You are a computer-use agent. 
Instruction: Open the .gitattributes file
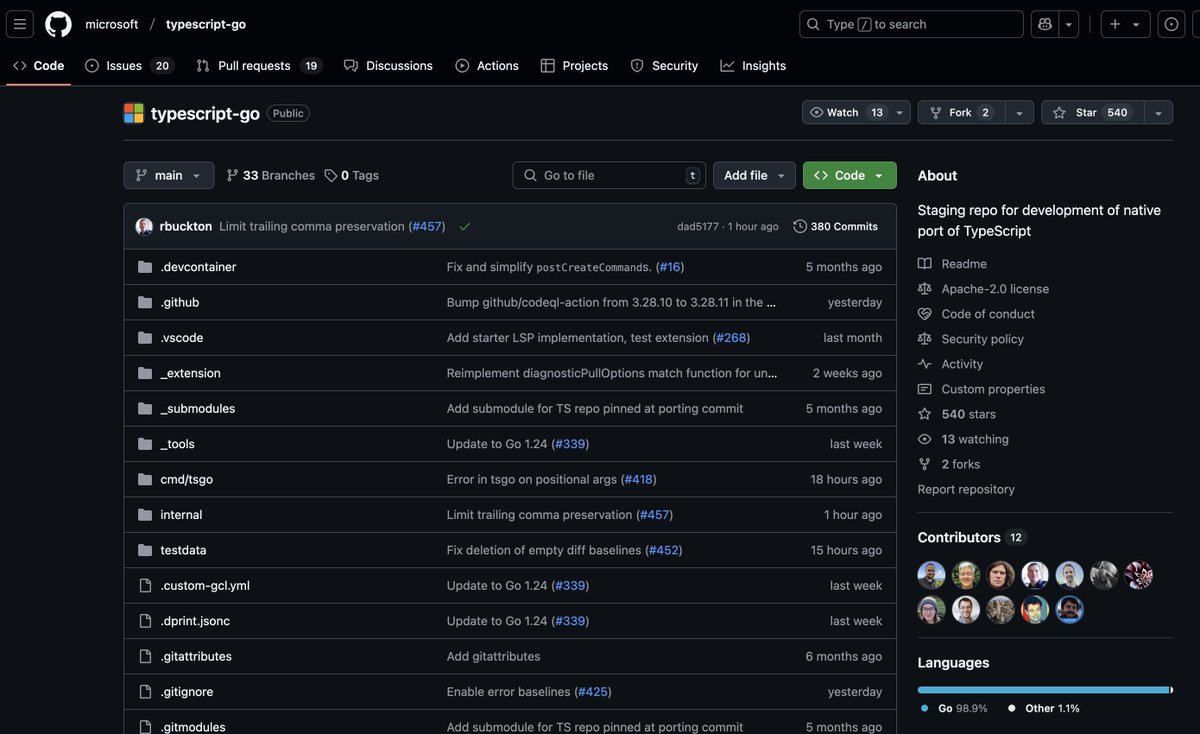(196, 657)
